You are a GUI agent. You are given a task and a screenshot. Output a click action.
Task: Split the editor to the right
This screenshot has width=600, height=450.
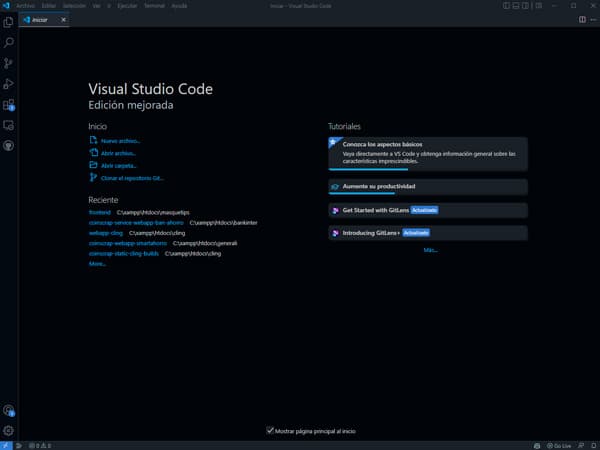coord(582,20)
